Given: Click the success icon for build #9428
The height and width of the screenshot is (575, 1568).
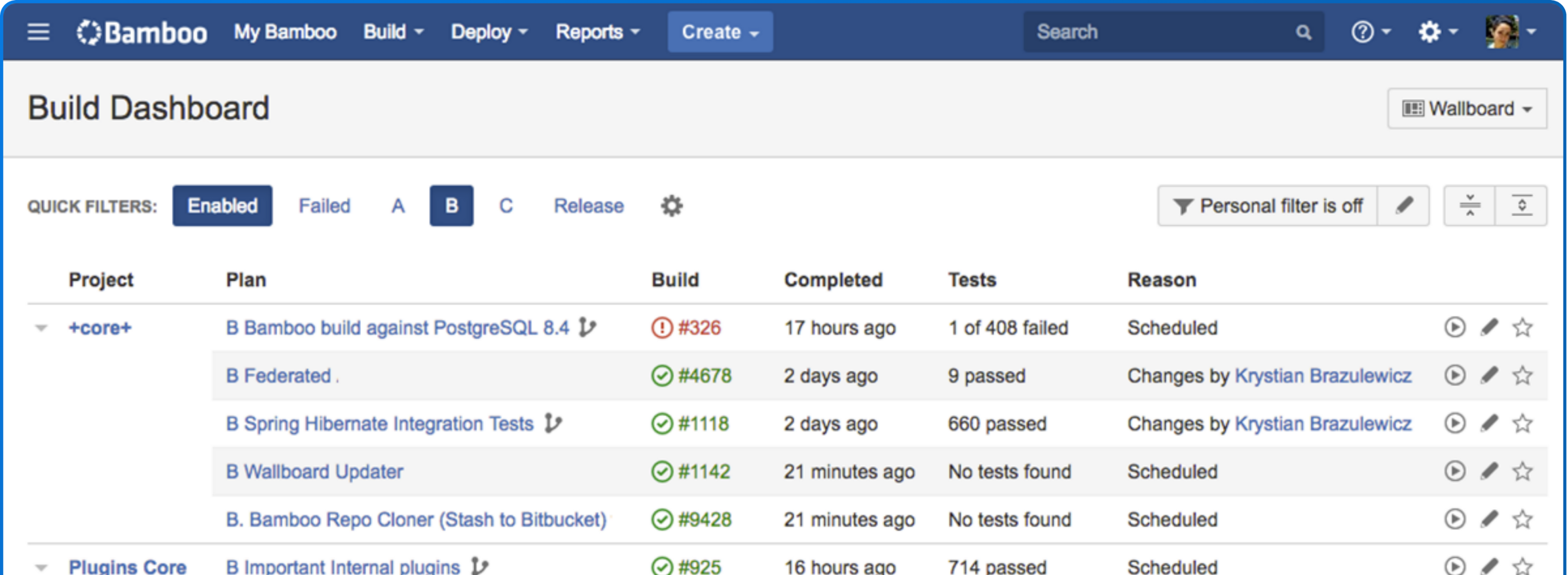Looking at the screenshot, I should pos(662,519).
